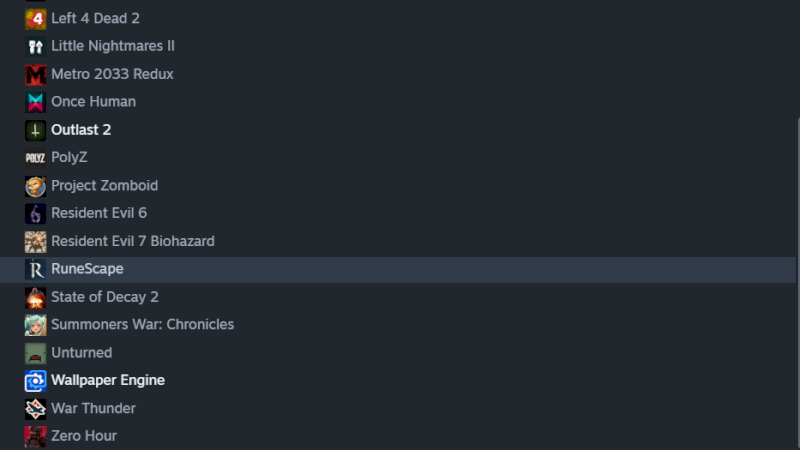The image size is (800, 450).
Task: Click the Once Human game icon
Action: [x=35, y=102]
